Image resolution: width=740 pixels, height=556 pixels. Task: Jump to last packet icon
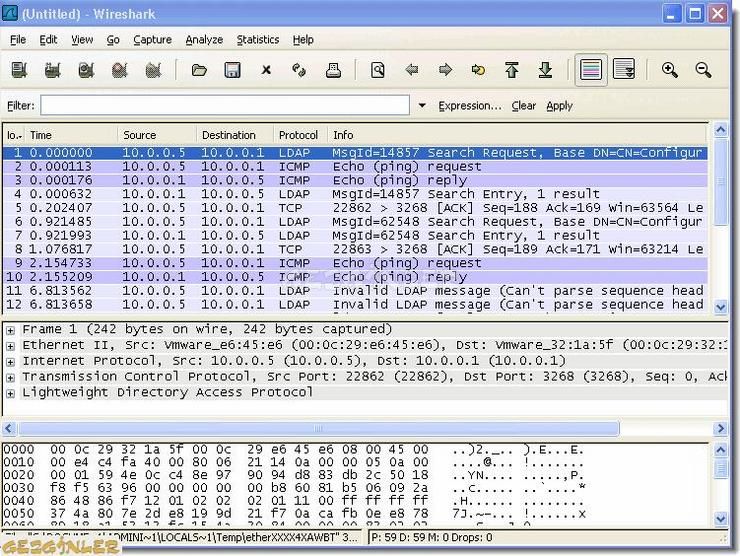546,70
